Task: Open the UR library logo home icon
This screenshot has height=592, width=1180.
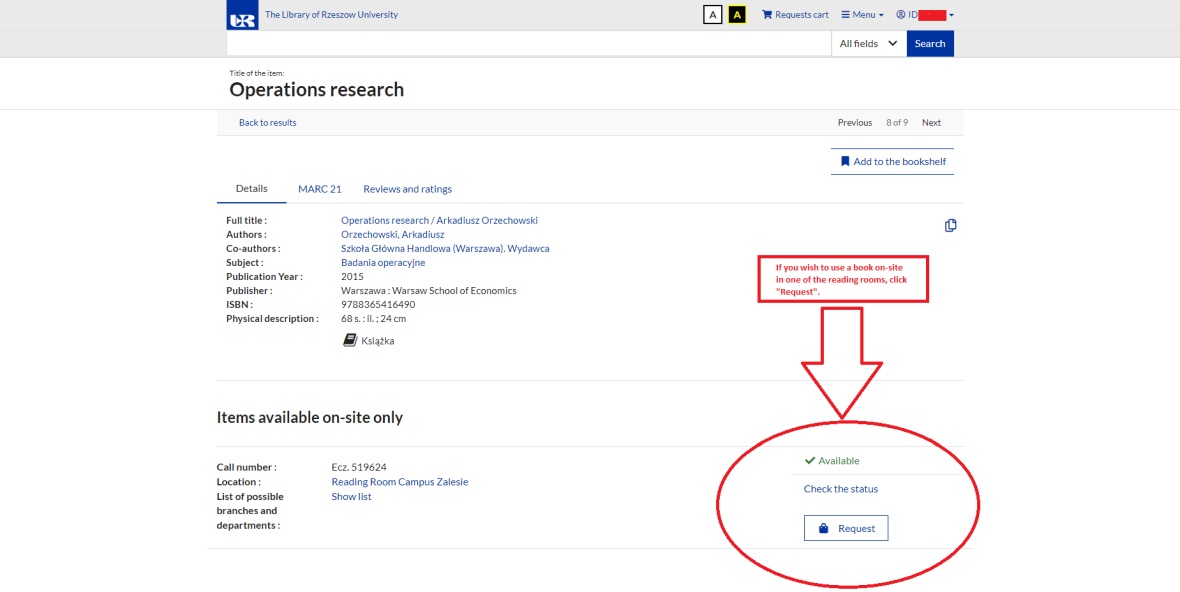Action: click(242, 15)
